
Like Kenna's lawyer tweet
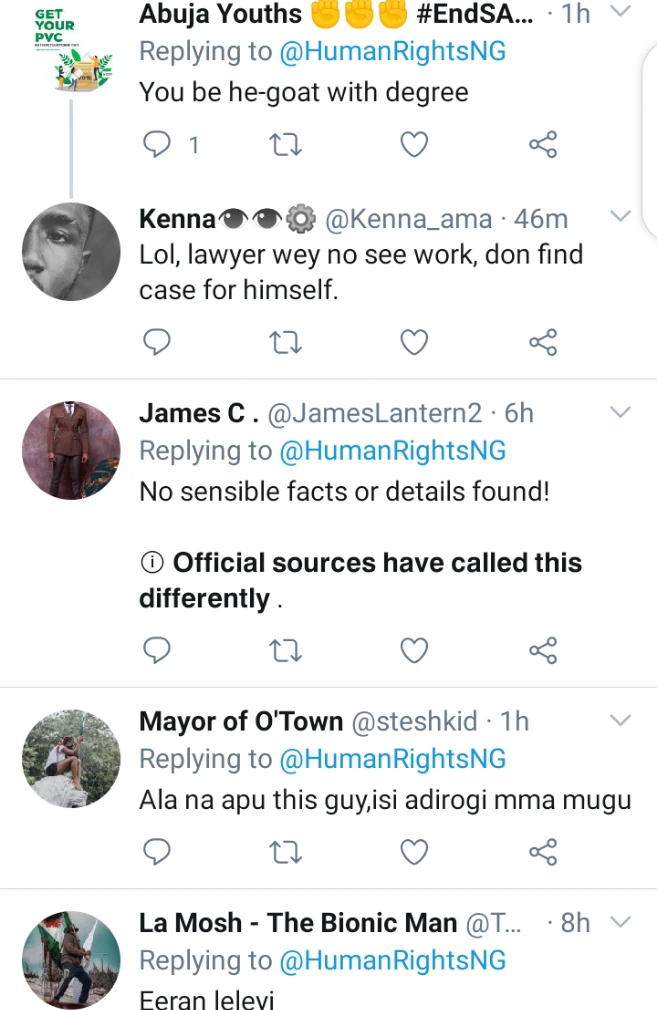414,344
